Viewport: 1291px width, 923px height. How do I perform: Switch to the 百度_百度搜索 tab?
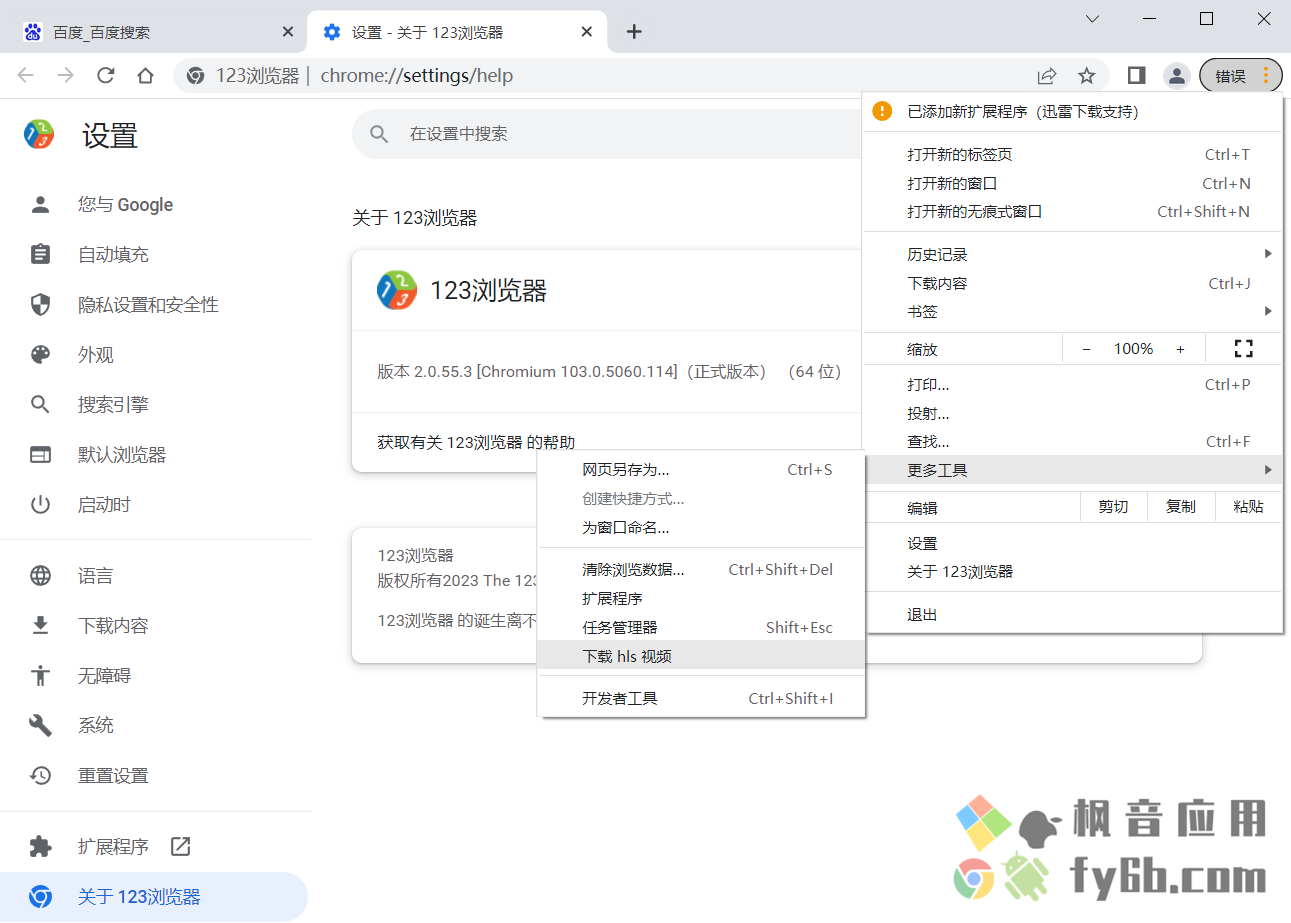tap(153, 32)
